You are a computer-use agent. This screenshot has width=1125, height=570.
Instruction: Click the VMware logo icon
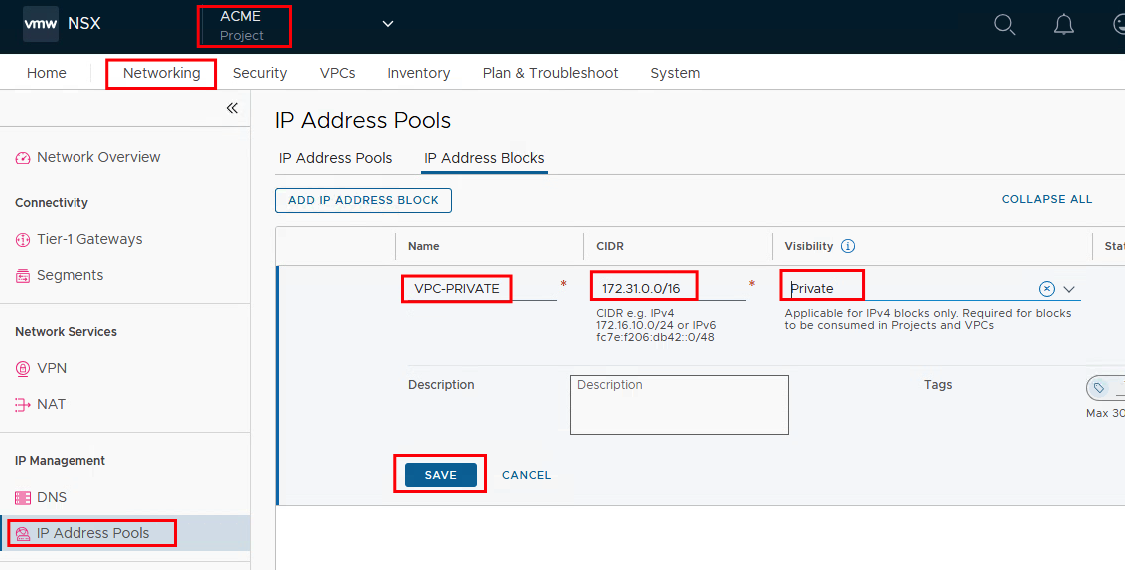tap(41, 24)
